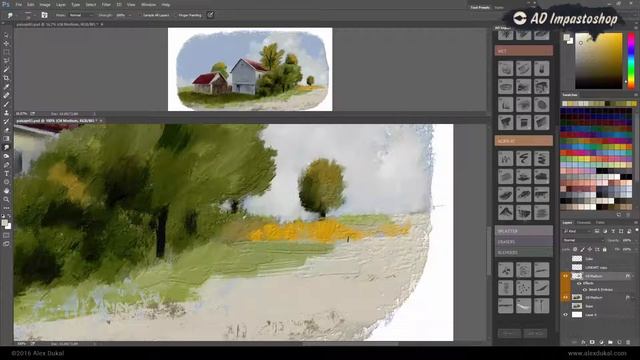This screenshot has height=360, width=640.
Task: Select the Clone Stamp tool
Action: tap(6, 113)
